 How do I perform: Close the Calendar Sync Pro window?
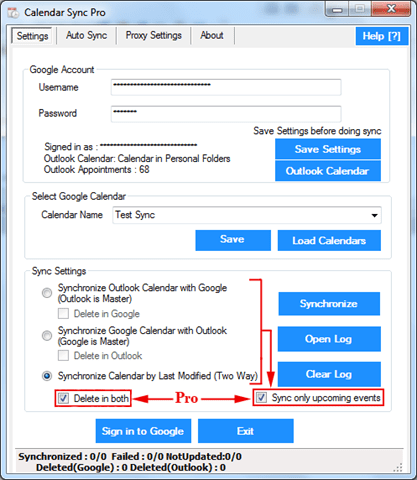pyautogui.click(x=391, y=9)
